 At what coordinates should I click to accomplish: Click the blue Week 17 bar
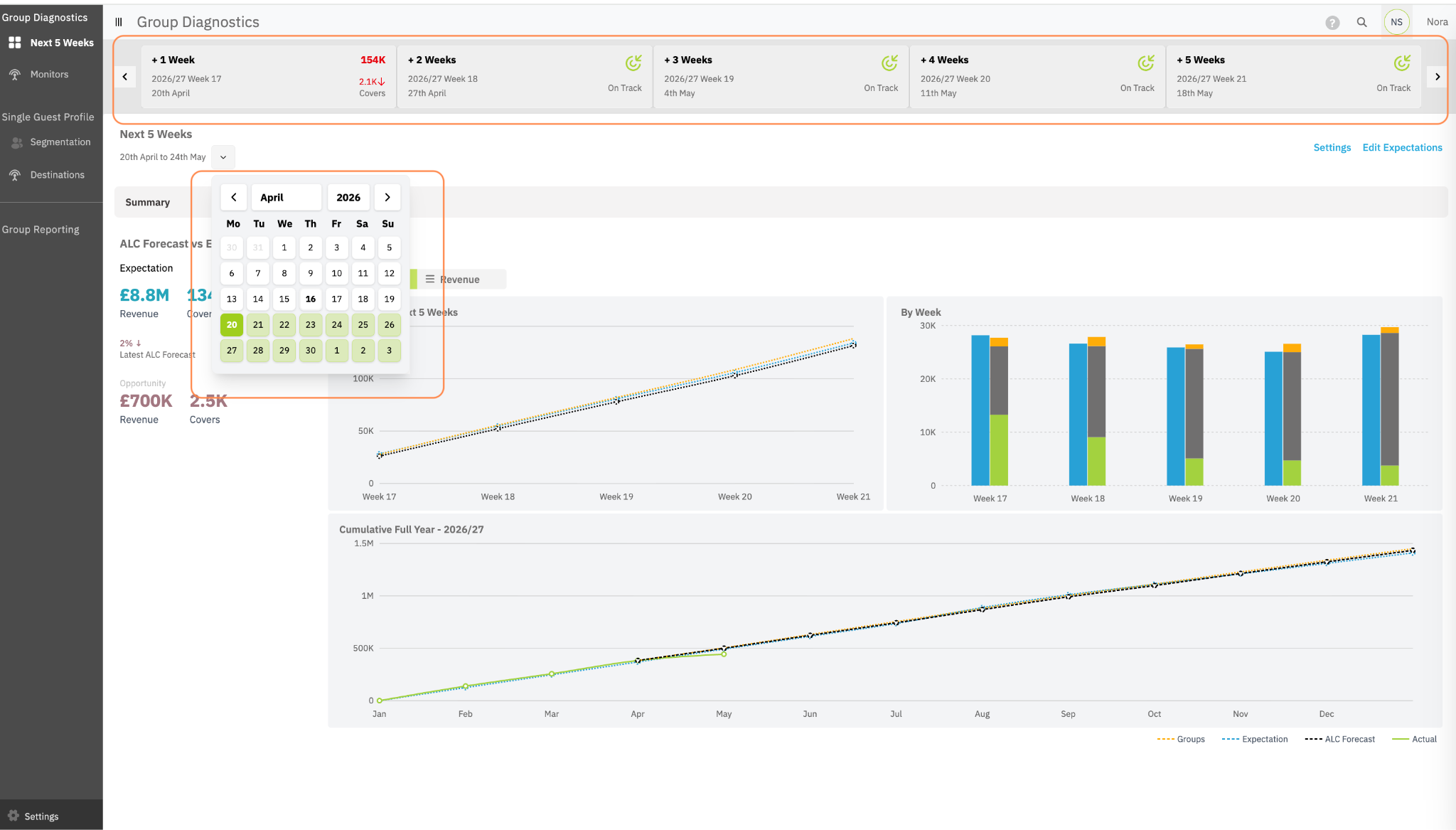click(980, 410)
